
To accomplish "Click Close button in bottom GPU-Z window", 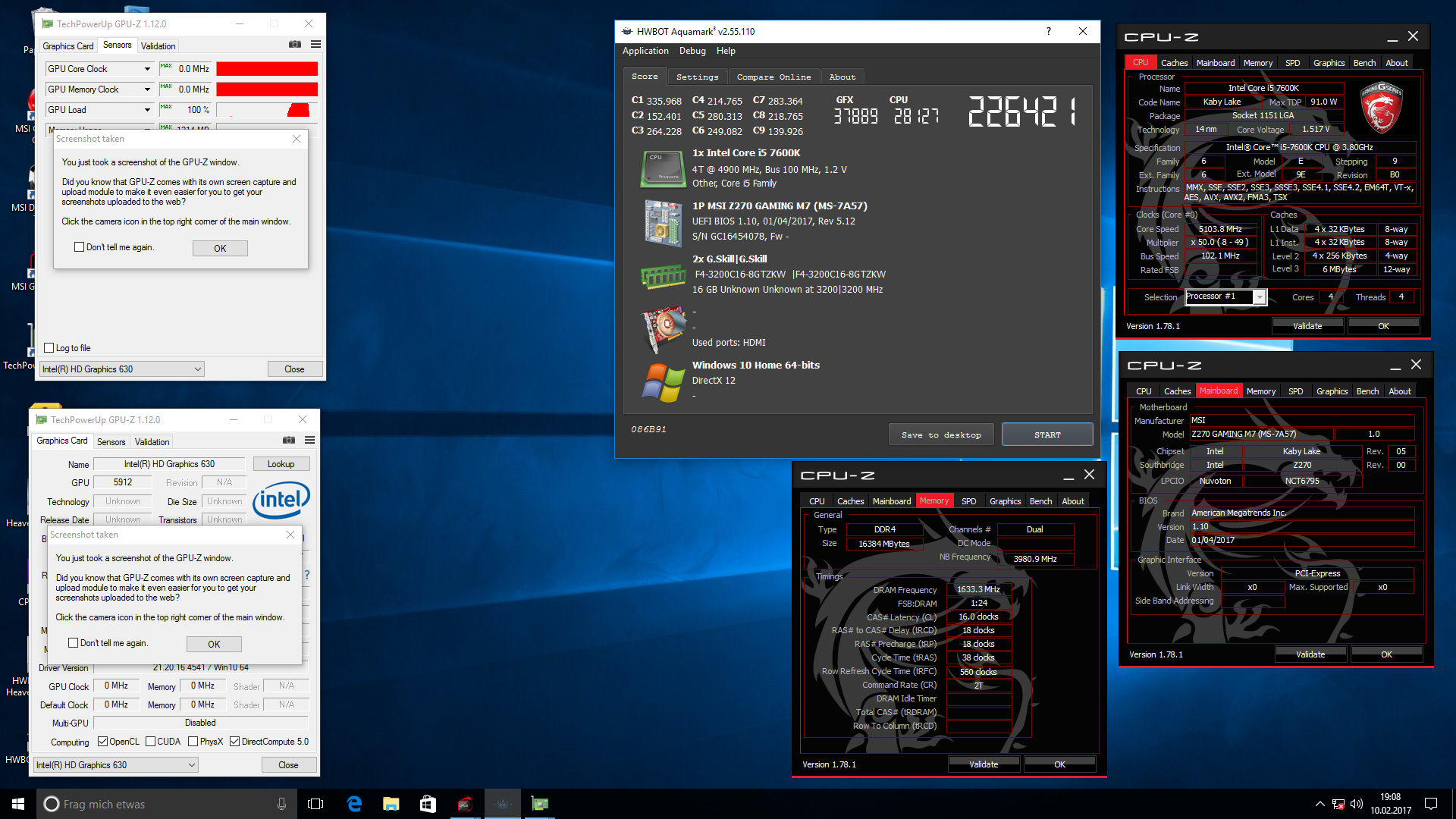I will tap(288, 765).
